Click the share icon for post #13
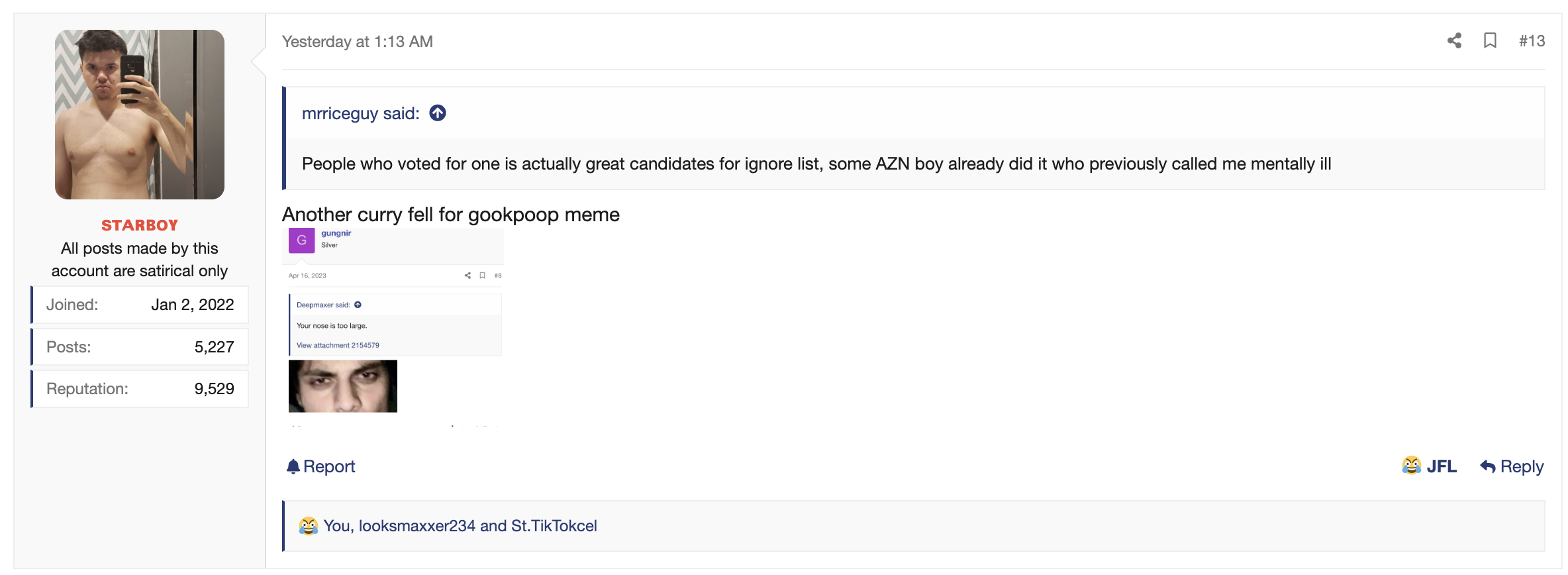 (1454, 41)
